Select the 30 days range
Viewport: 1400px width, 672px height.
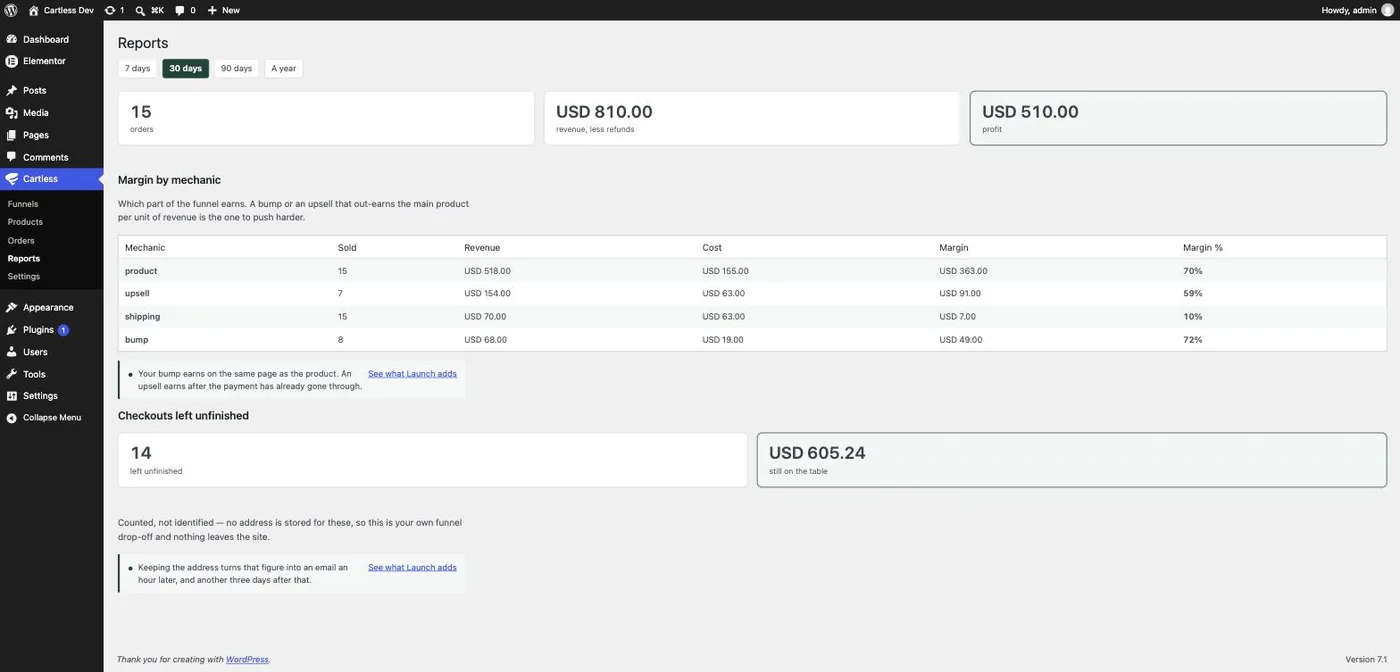[x=185, y=68]
